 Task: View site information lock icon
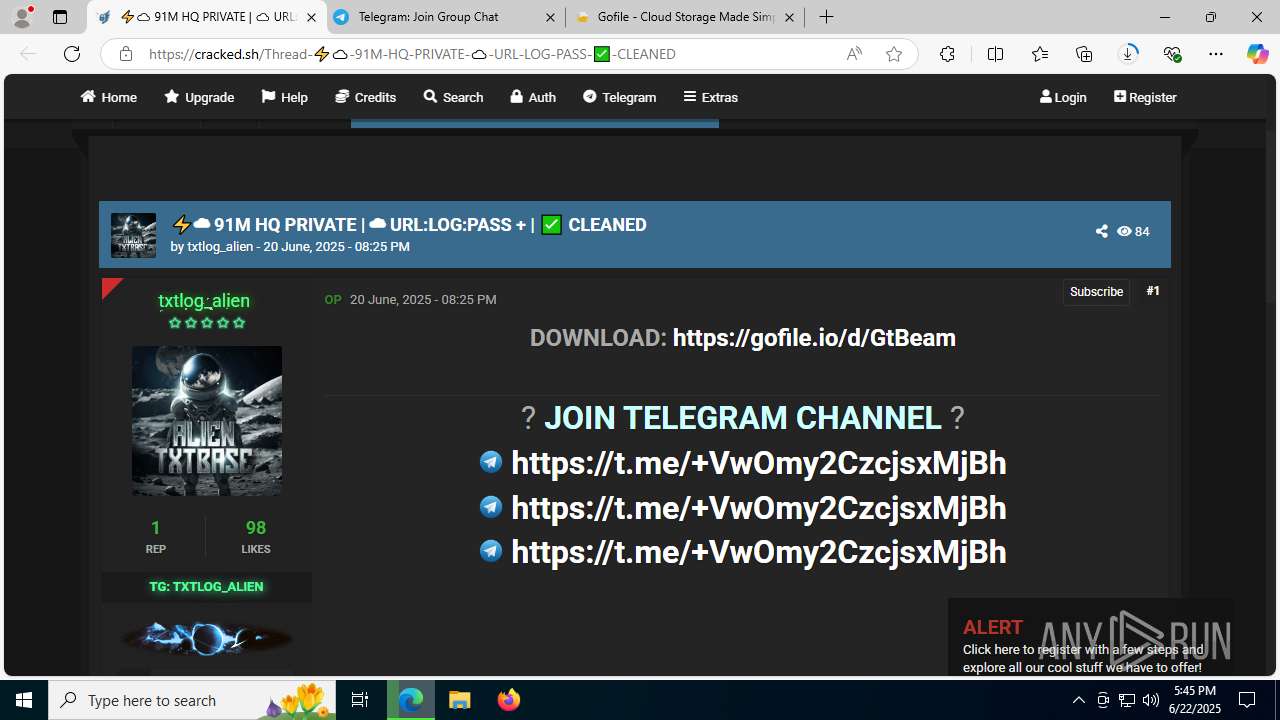coord(126,54)
